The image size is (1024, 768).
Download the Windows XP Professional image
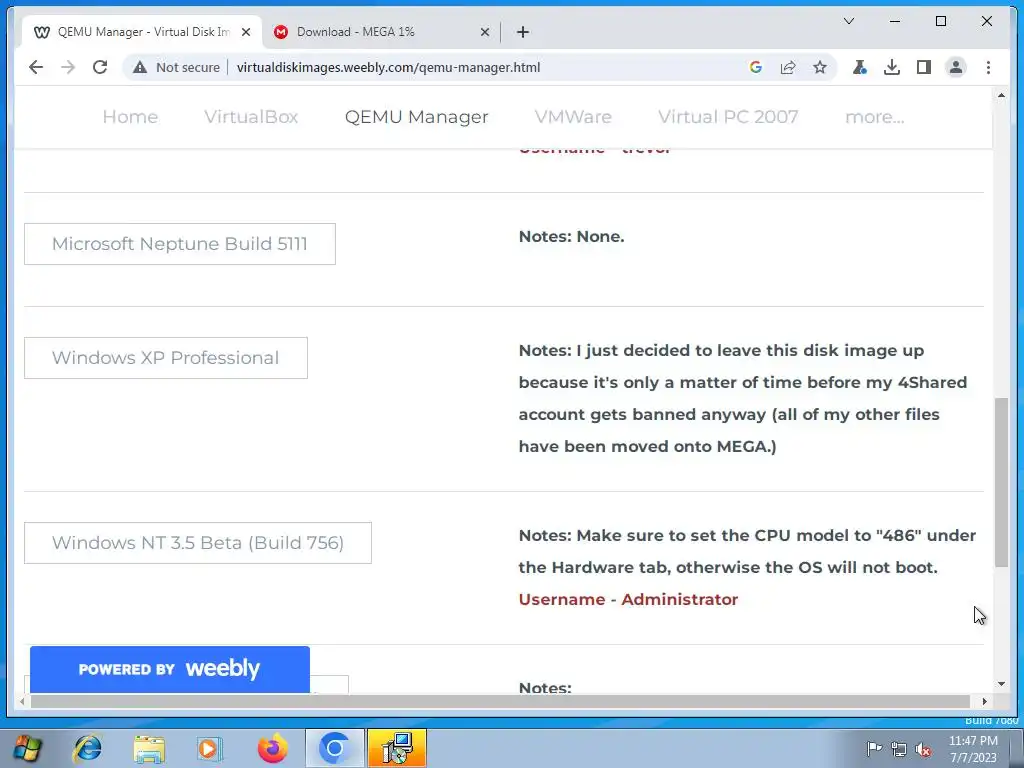click(x=166, y=358)
